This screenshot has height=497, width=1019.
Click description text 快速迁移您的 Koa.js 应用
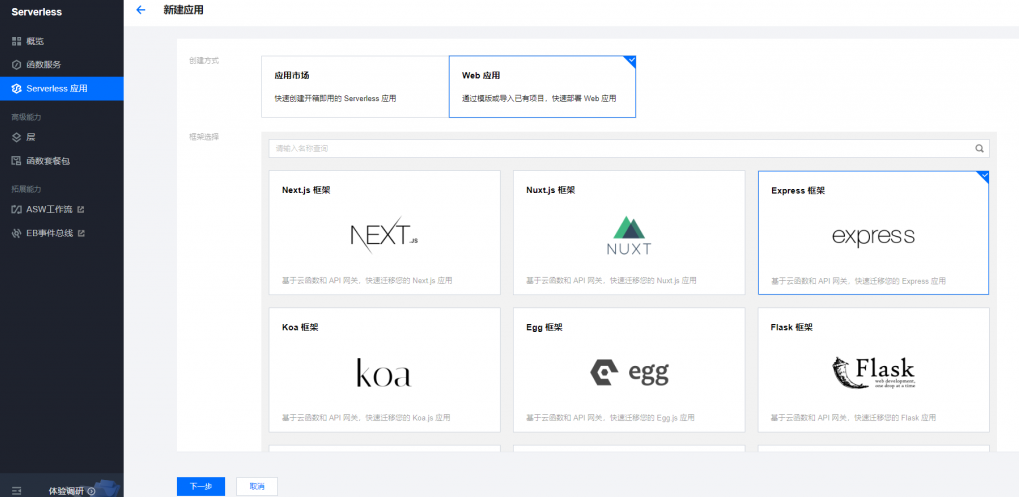(407, 418)
